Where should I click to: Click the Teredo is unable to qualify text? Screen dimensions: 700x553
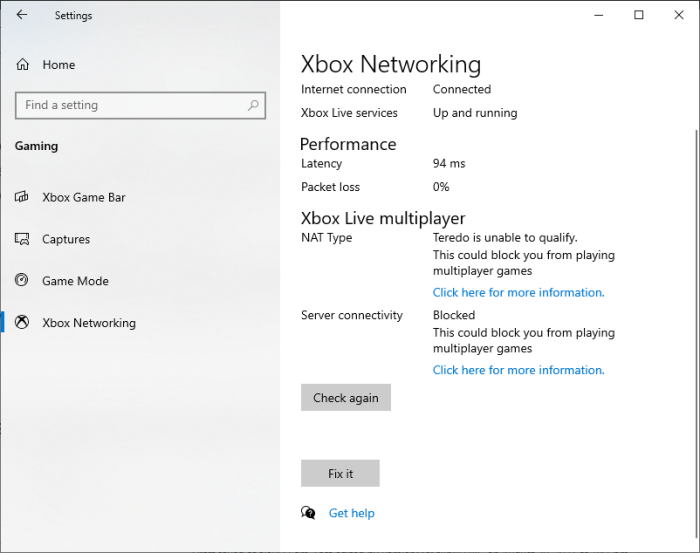[505, 237]
